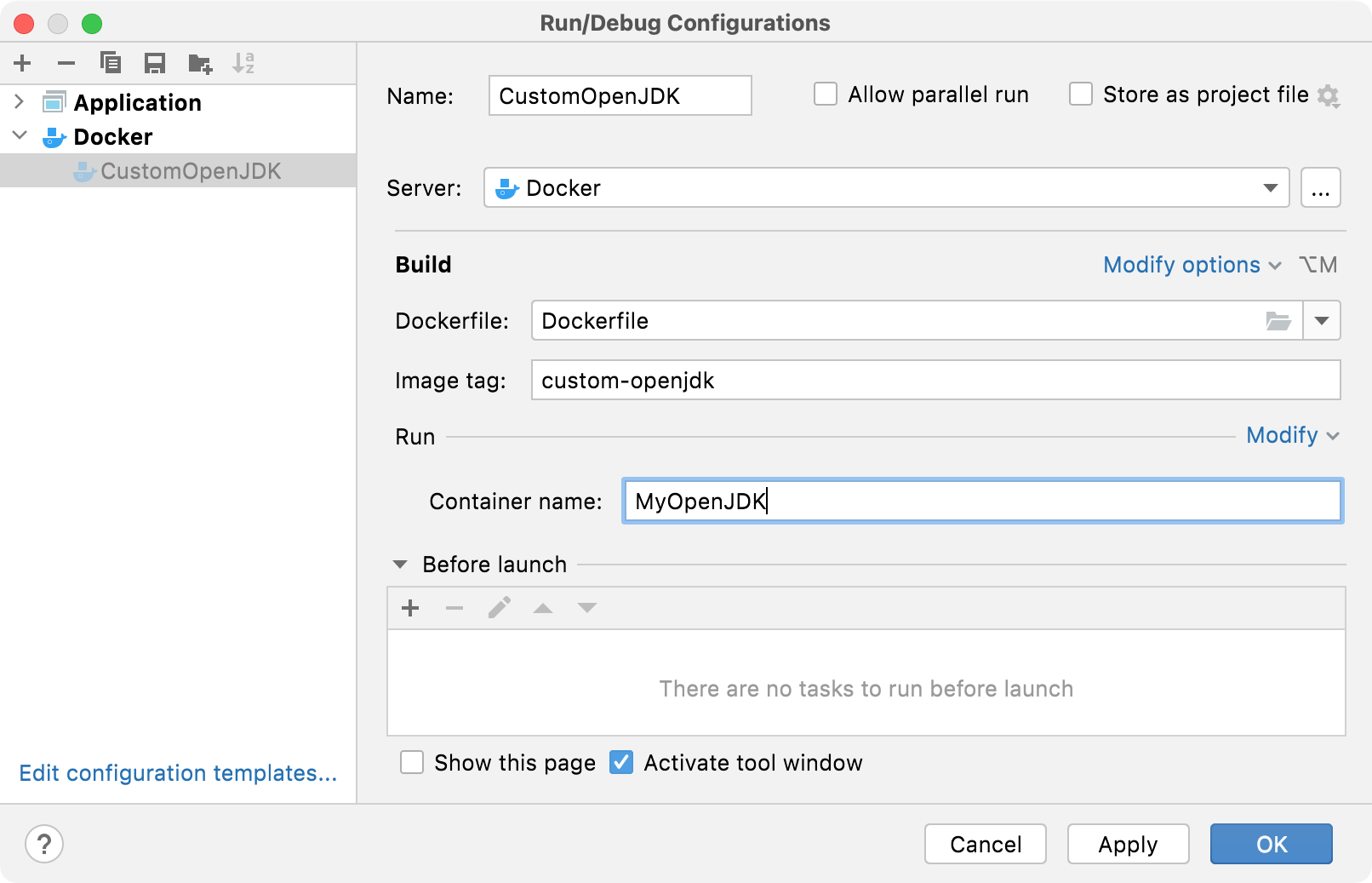Click the server ellipsis button
Screen dimensions: 1372x883
(x=1321, y=187)
